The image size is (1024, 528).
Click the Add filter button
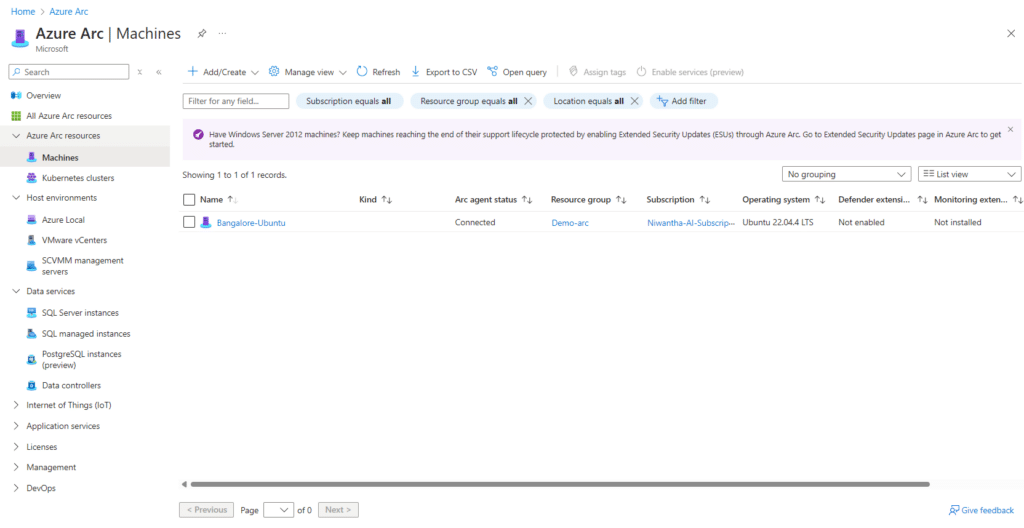pos(684,101)
